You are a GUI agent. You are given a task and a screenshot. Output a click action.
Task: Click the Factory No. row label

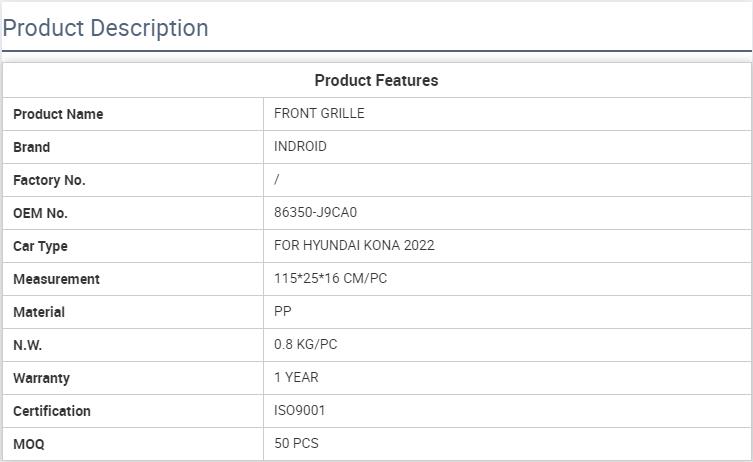point(49,180)
